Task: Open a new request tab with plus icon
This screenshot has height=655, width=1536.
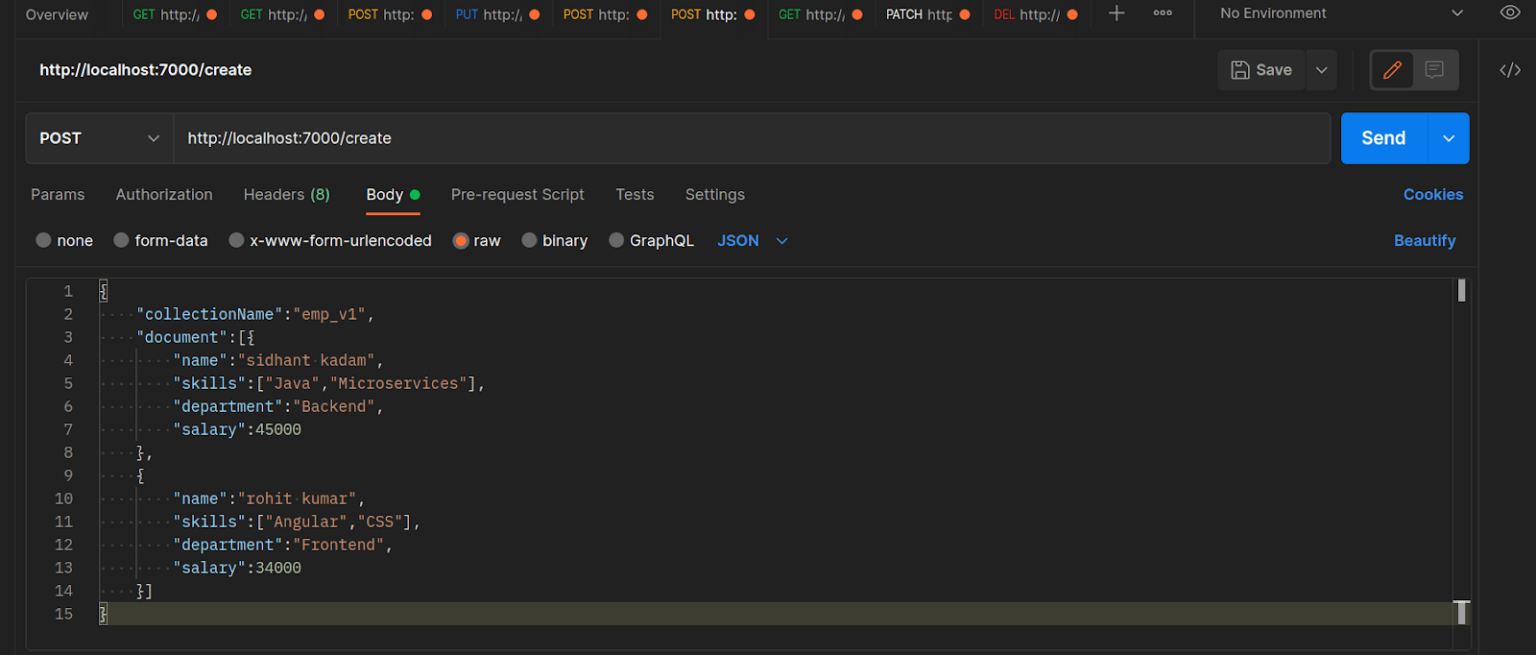Action: click(1115, 13)
